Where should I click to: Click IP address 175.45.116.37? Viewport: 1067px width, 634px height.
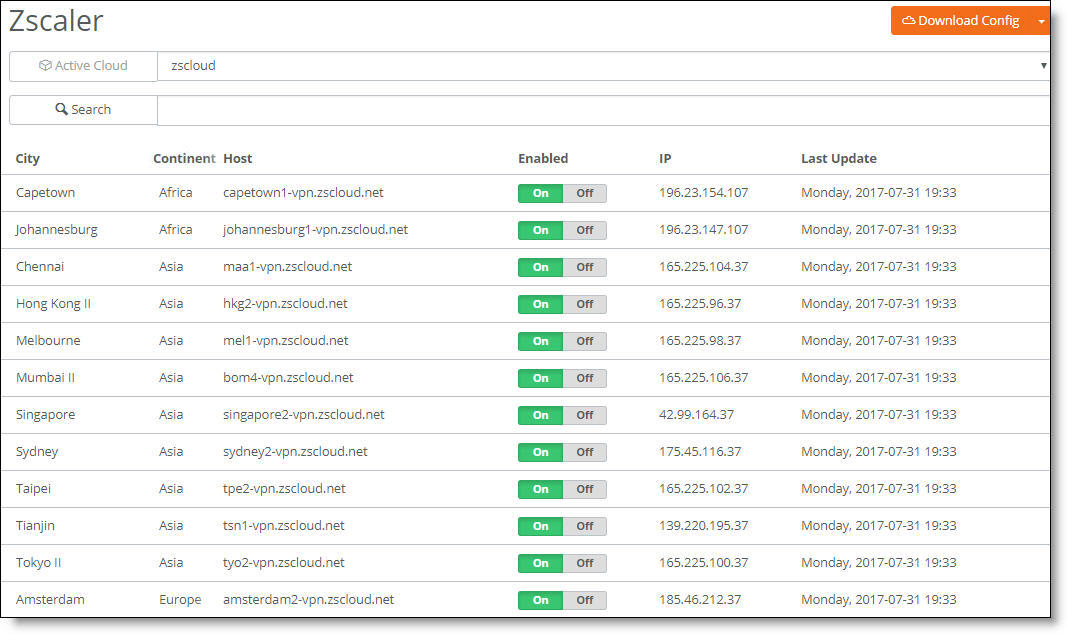click(x=700, y=451)
